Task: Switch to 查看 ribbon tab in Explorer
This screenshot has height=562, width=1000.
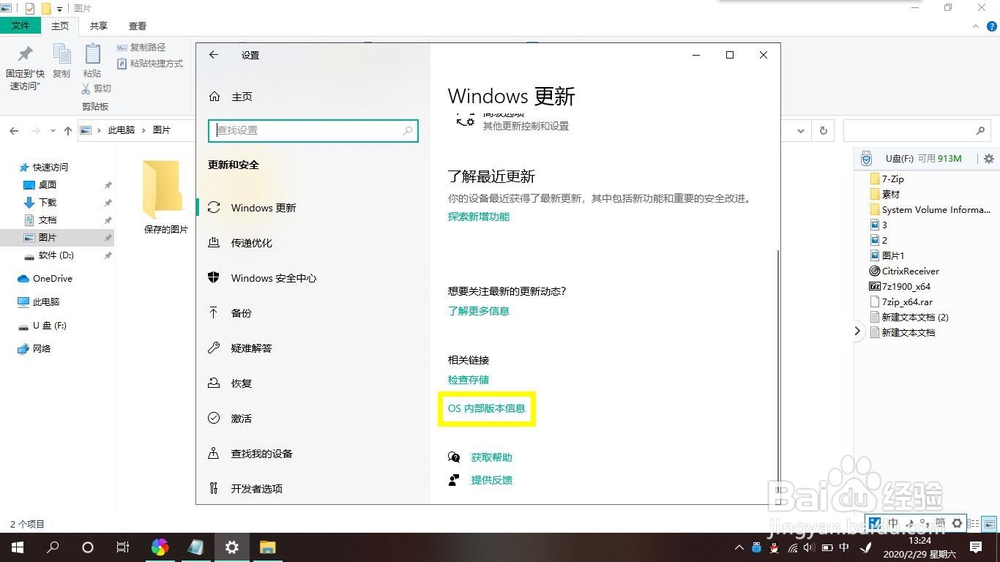Action: tap(137, 26)
